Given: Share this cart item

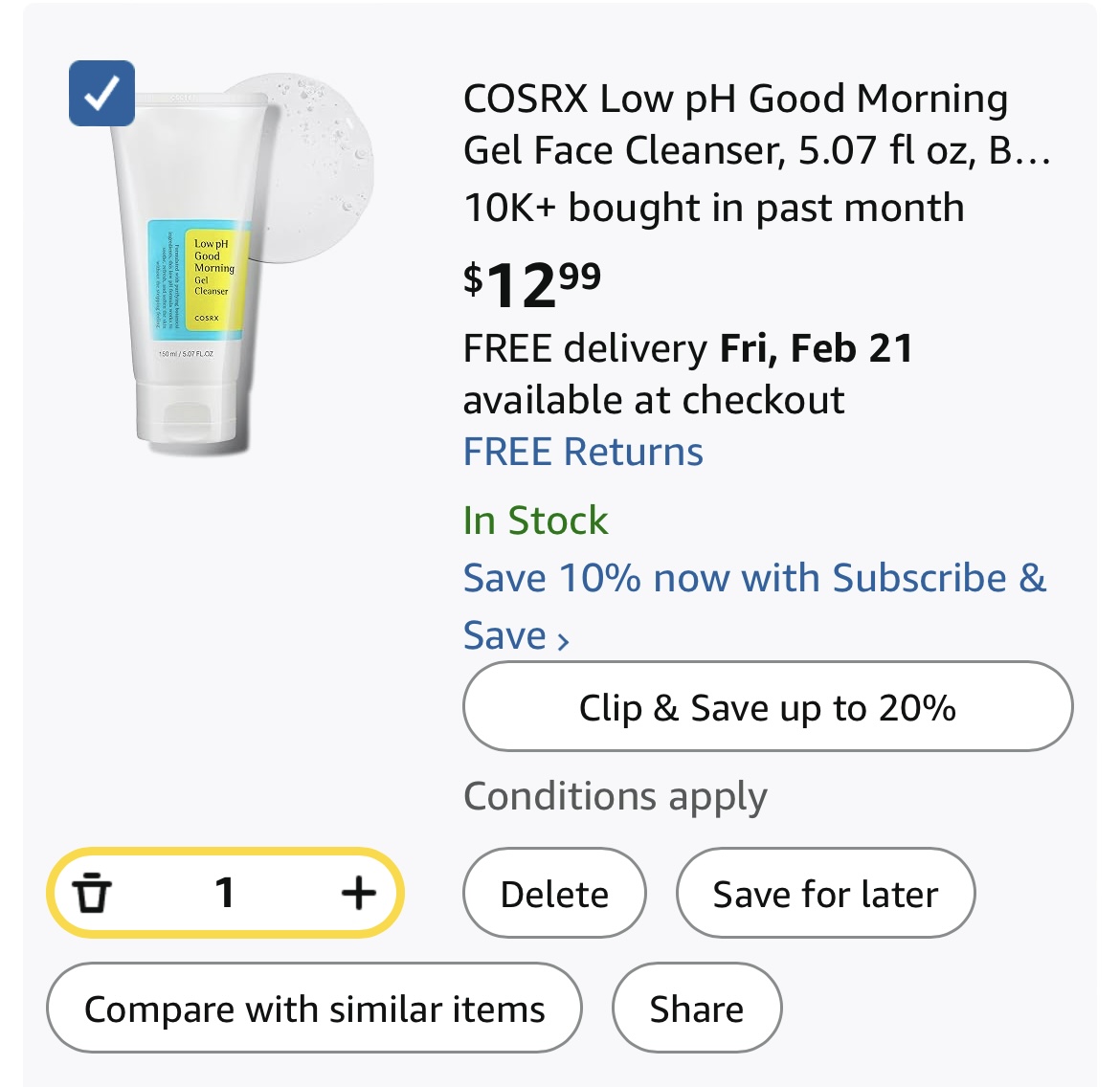Looking at the screenshot, I should coord(696,1009).
